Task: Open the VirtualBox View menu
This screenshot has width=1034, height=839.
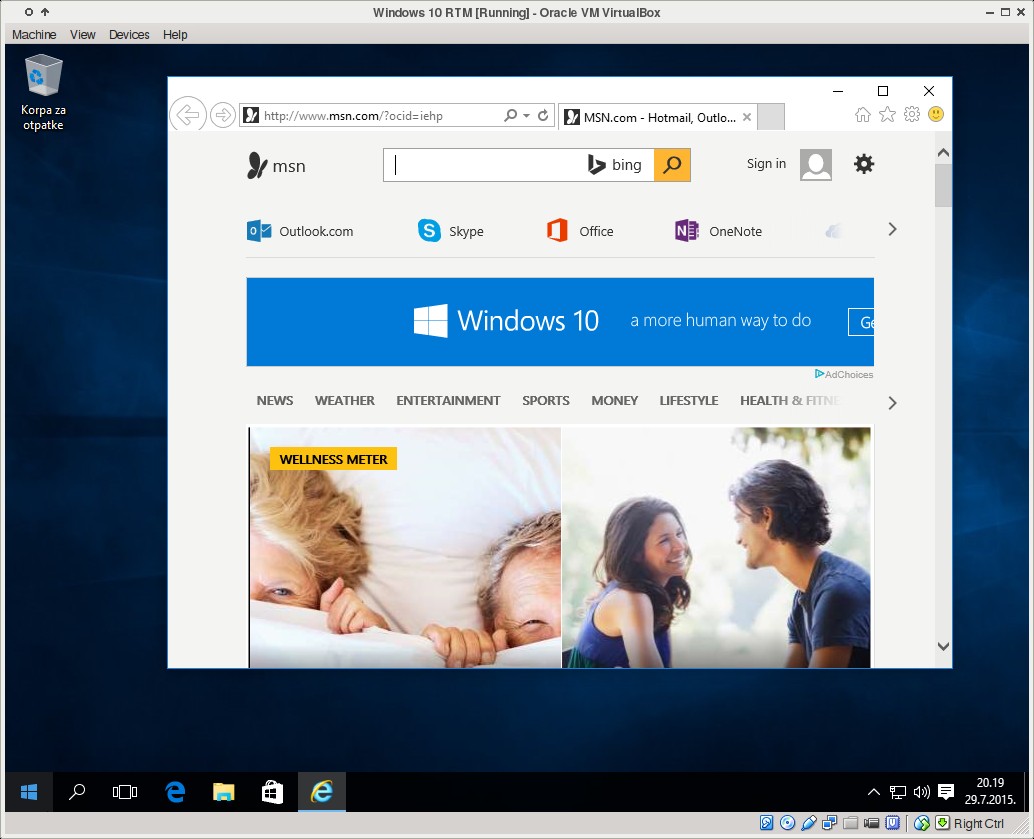Action: tap(83, 34)
